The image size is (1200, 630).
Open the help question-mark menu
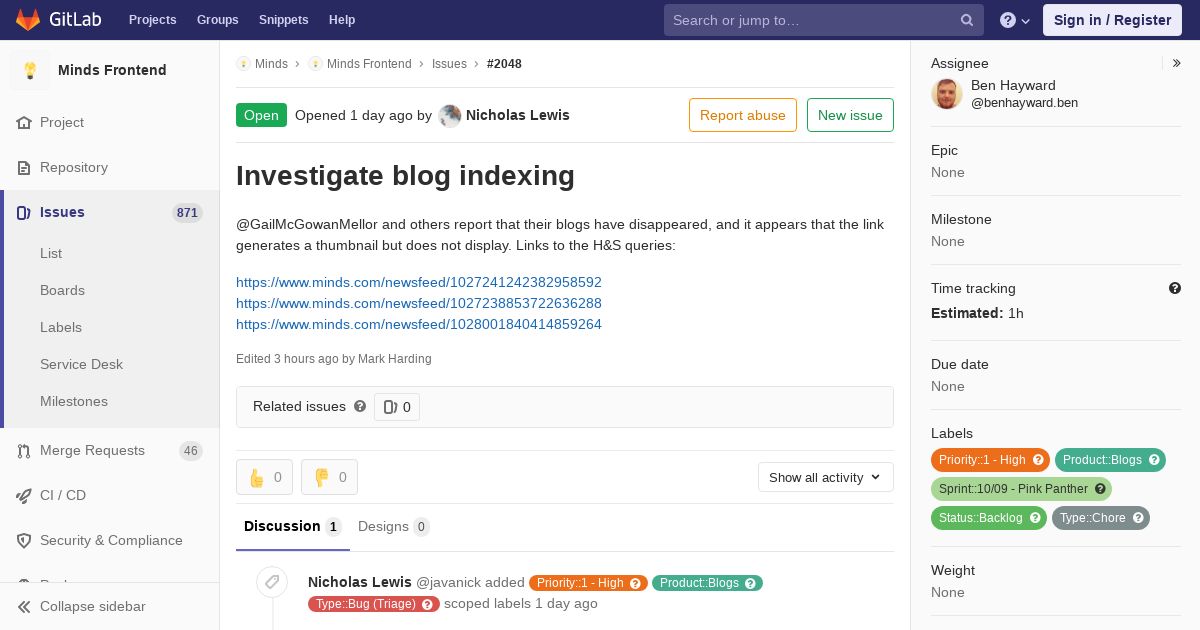(x=1015, y=20)
